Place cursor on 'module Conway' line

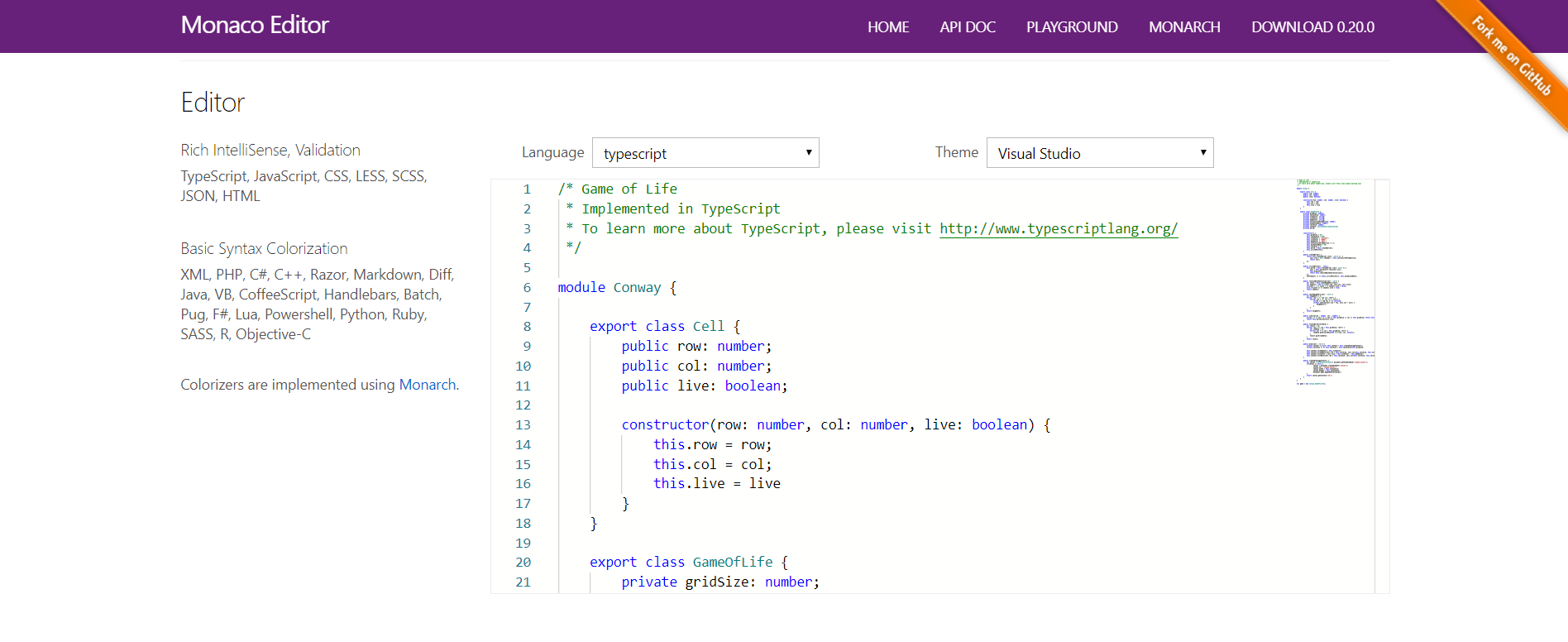[x=610, y=288]
